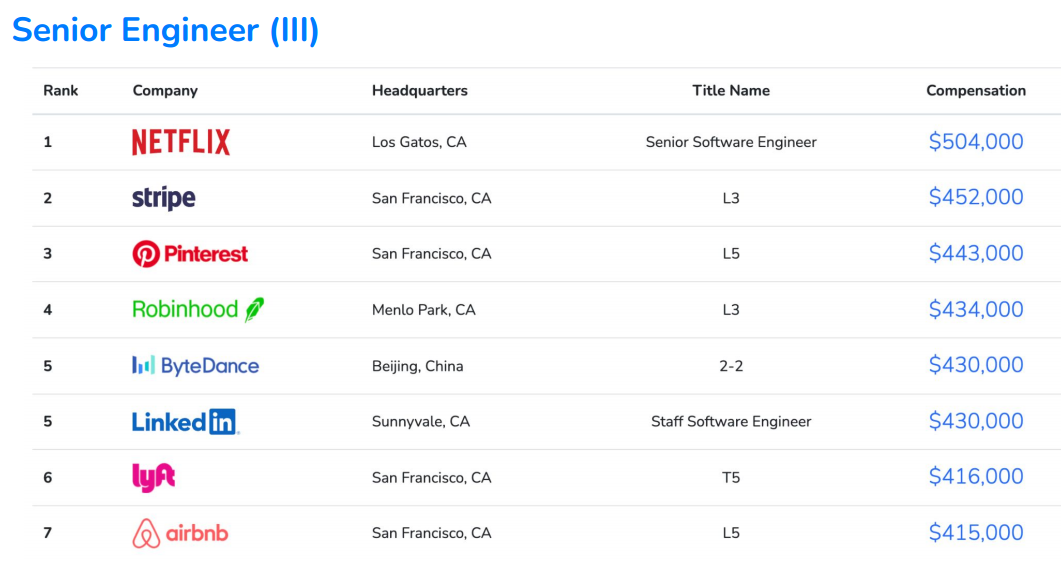1061x561 pixels.
Task: Click the Compensation column header
Action: pyautogui.click(x=975, y=90)
